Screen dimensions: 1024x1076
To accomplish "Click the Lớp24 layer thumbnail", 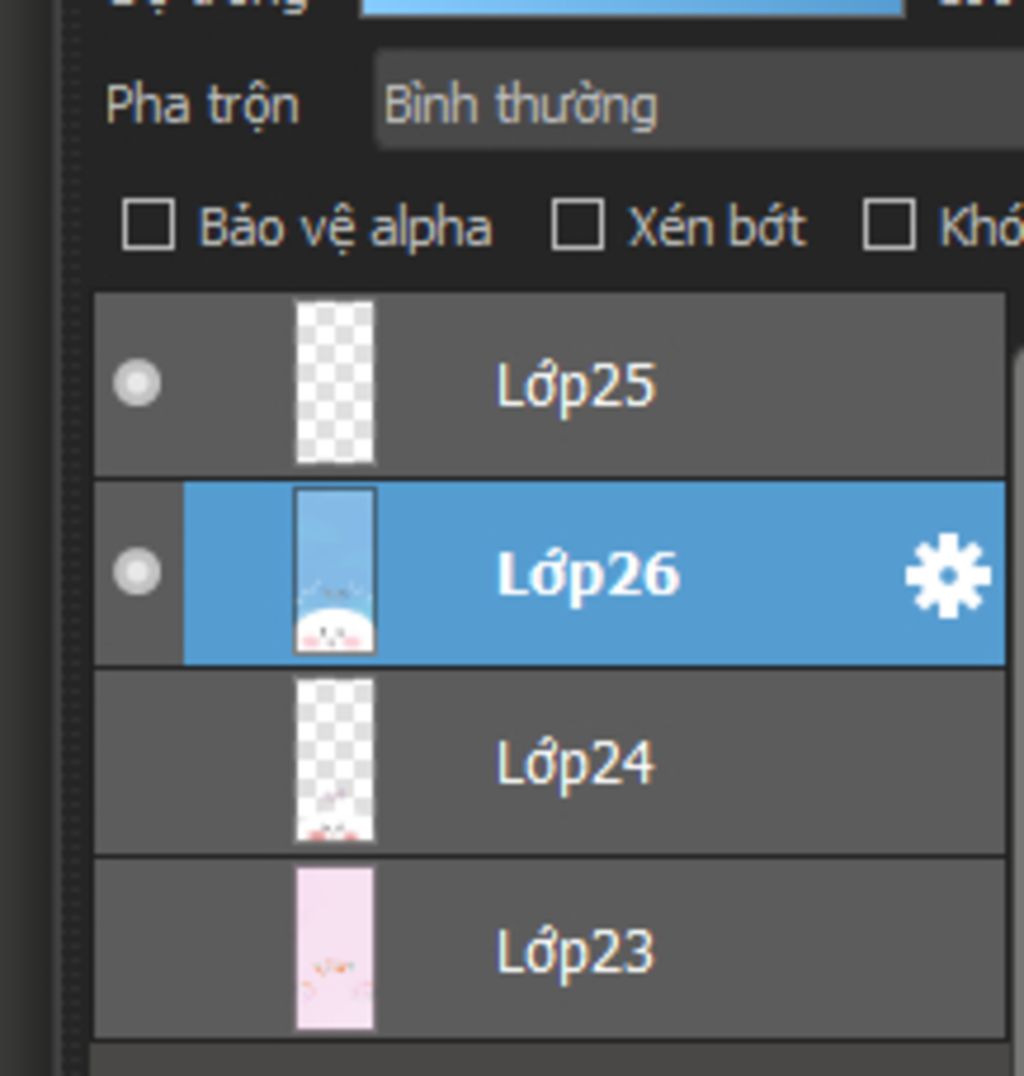I will point(335,761).
